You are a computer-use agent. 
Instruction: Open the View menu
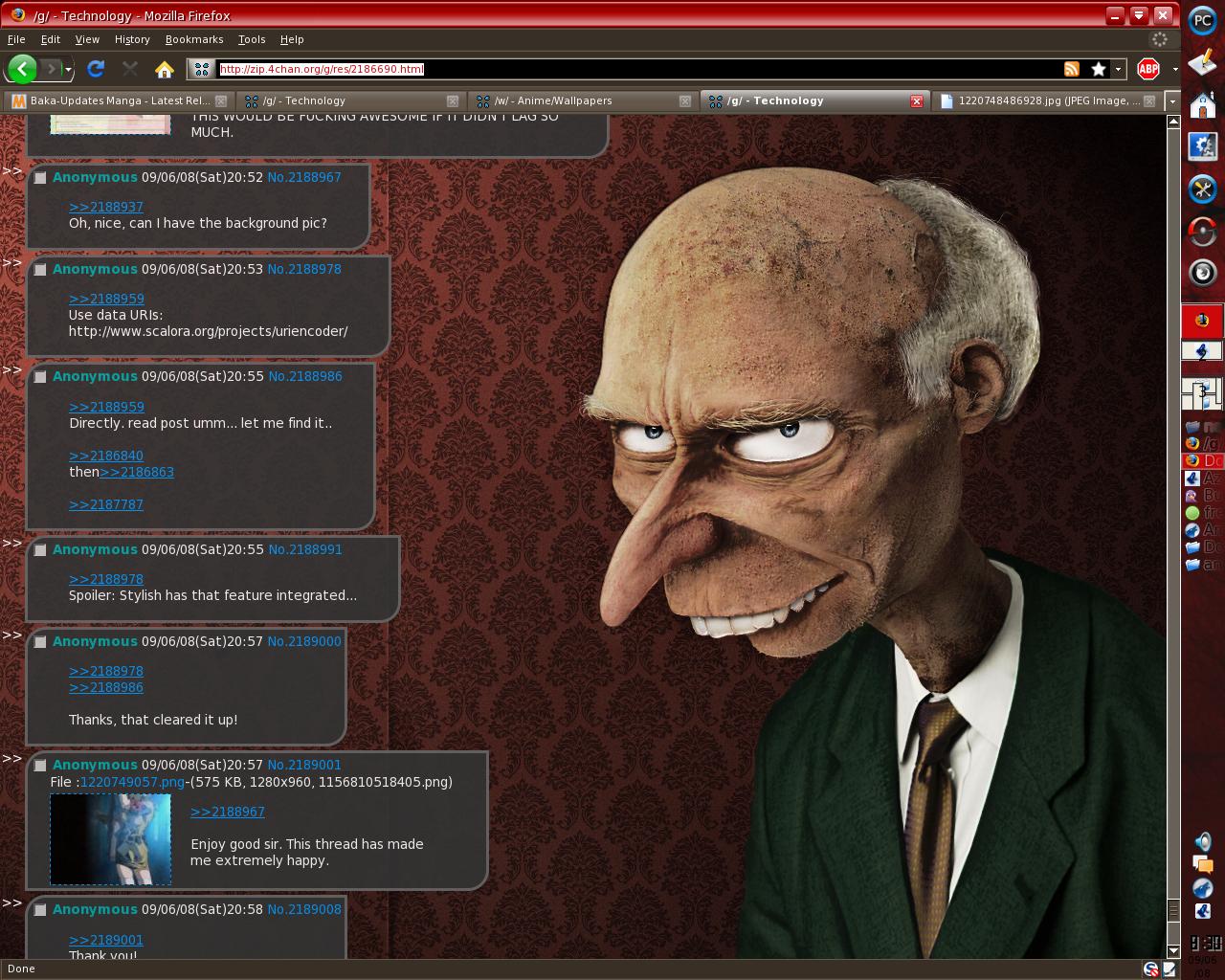pyautogui.click(x=87, y=39)
